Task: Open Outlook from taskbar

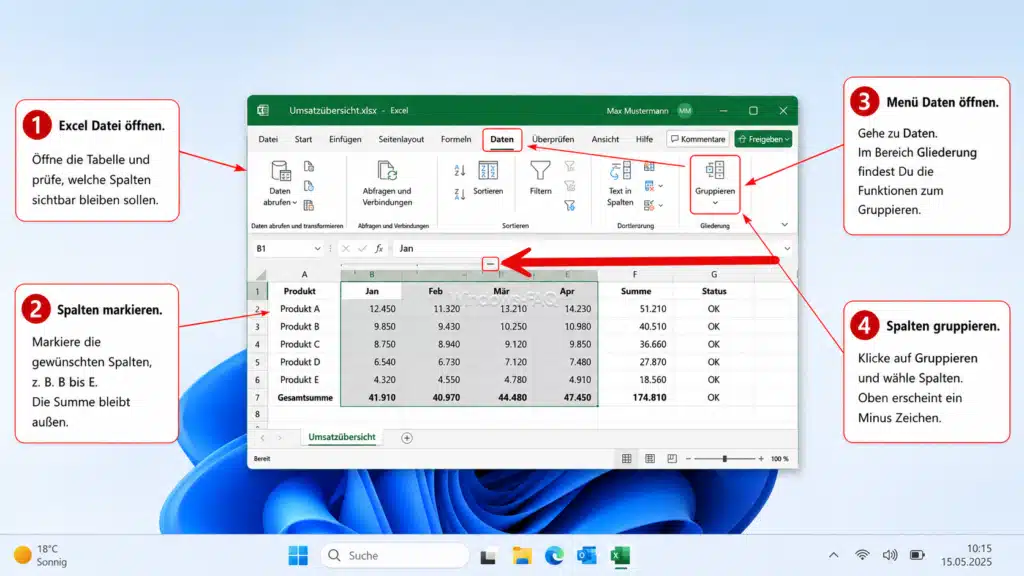Action: [586, 555]
